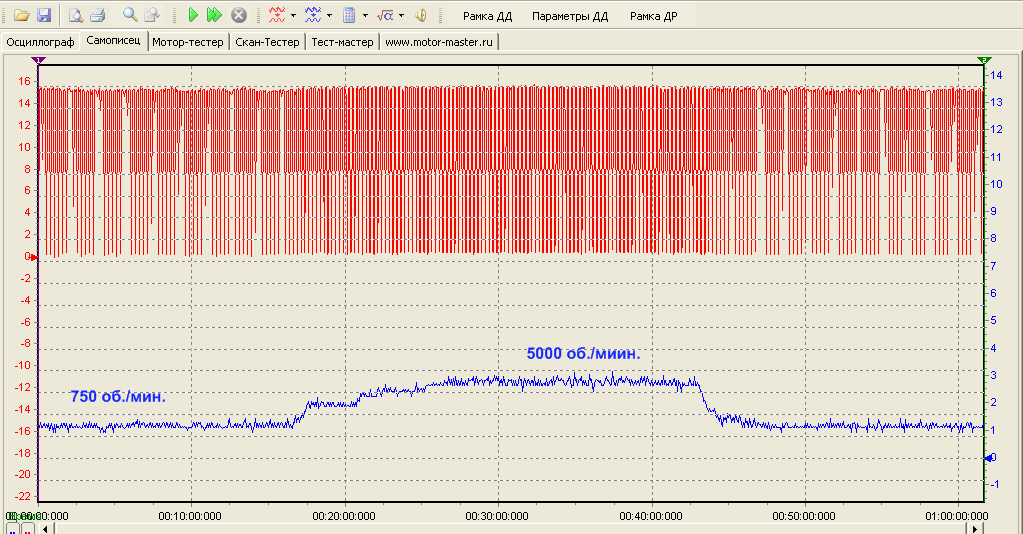Open Параметры ДД
Screen dimensions: 1023x534
(570, 16)
